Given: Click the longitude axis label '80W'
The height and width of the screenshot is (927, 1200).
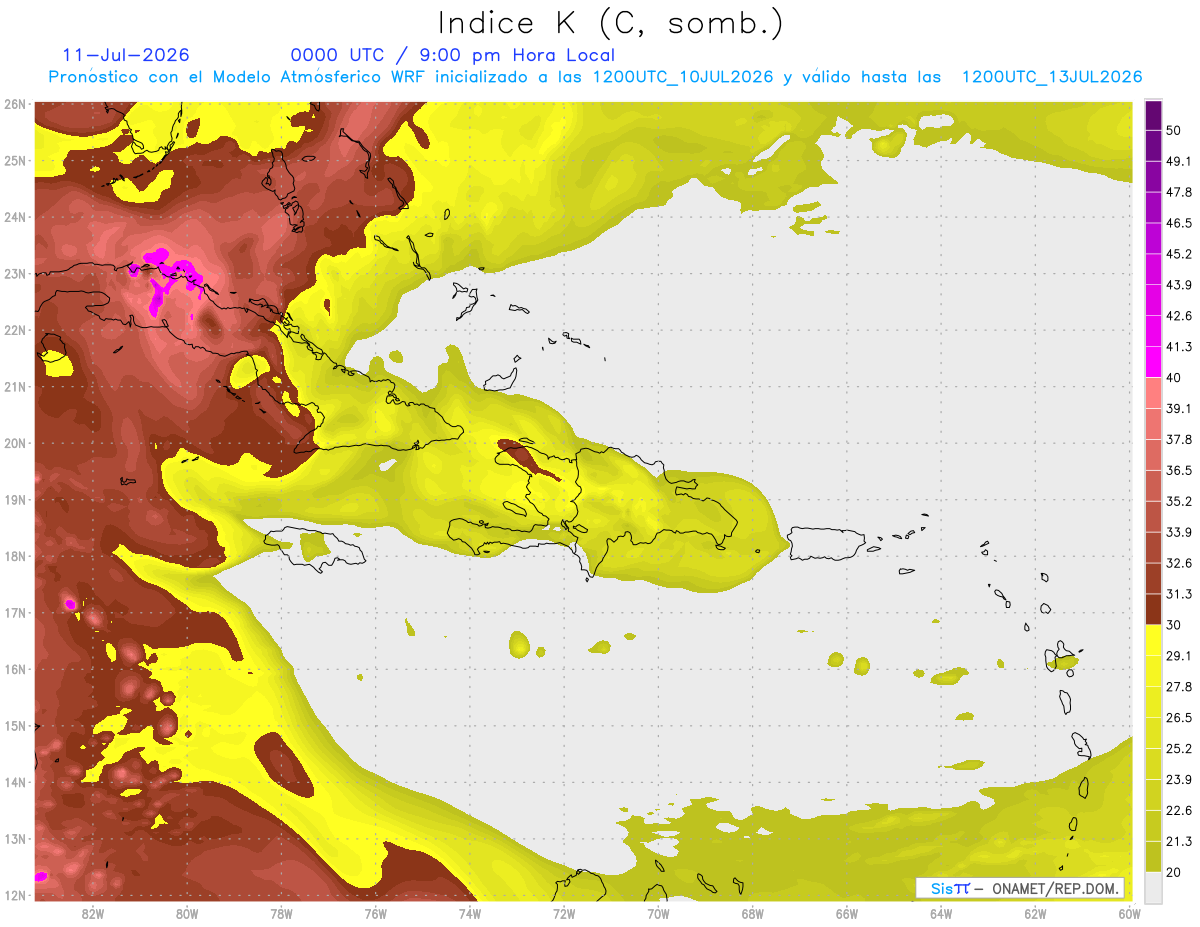Looking at the screenshot, I should tap(187, 913).
